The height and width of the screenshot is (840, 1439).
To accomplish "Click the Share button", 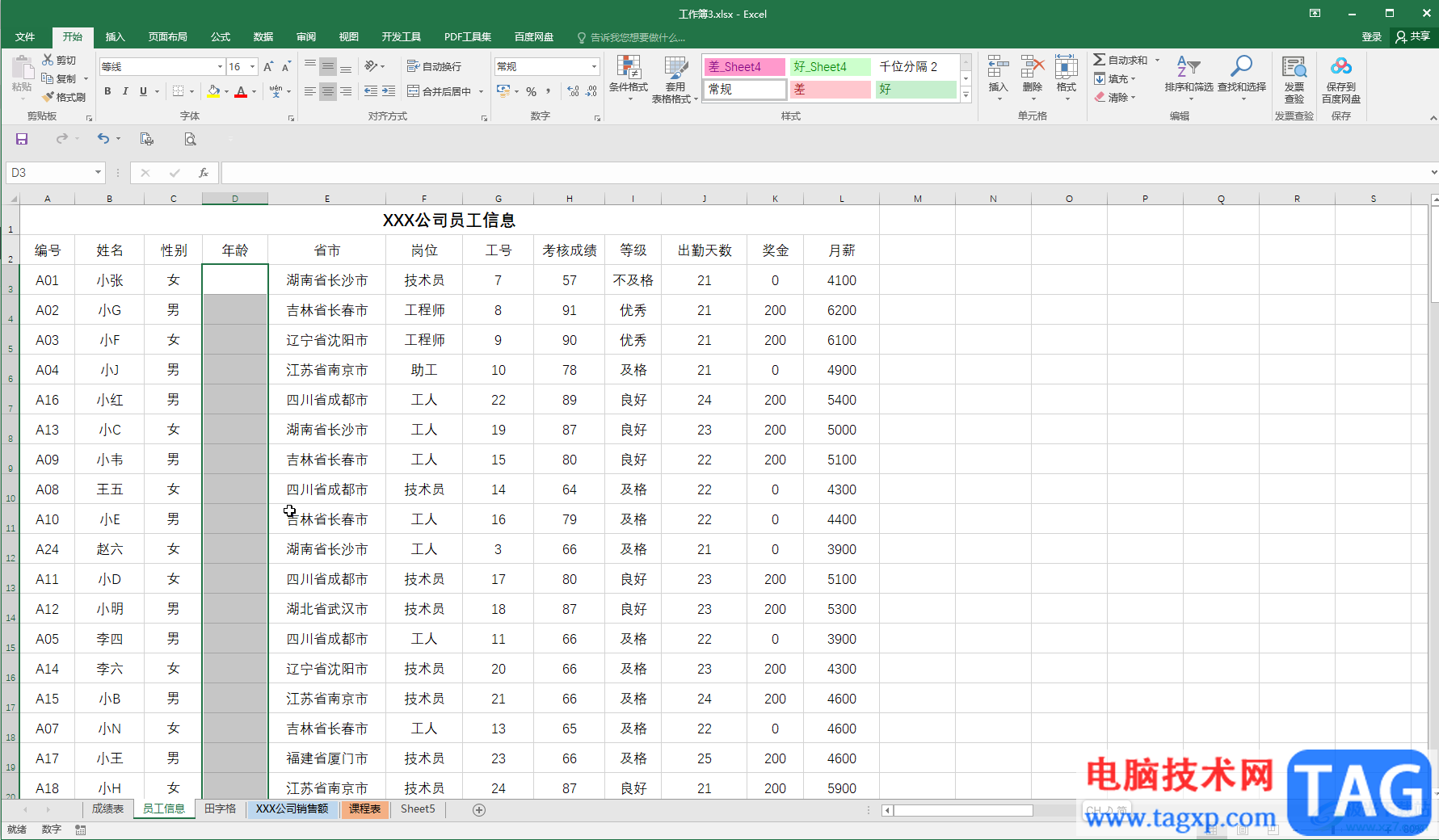I will click(1412, 36).
